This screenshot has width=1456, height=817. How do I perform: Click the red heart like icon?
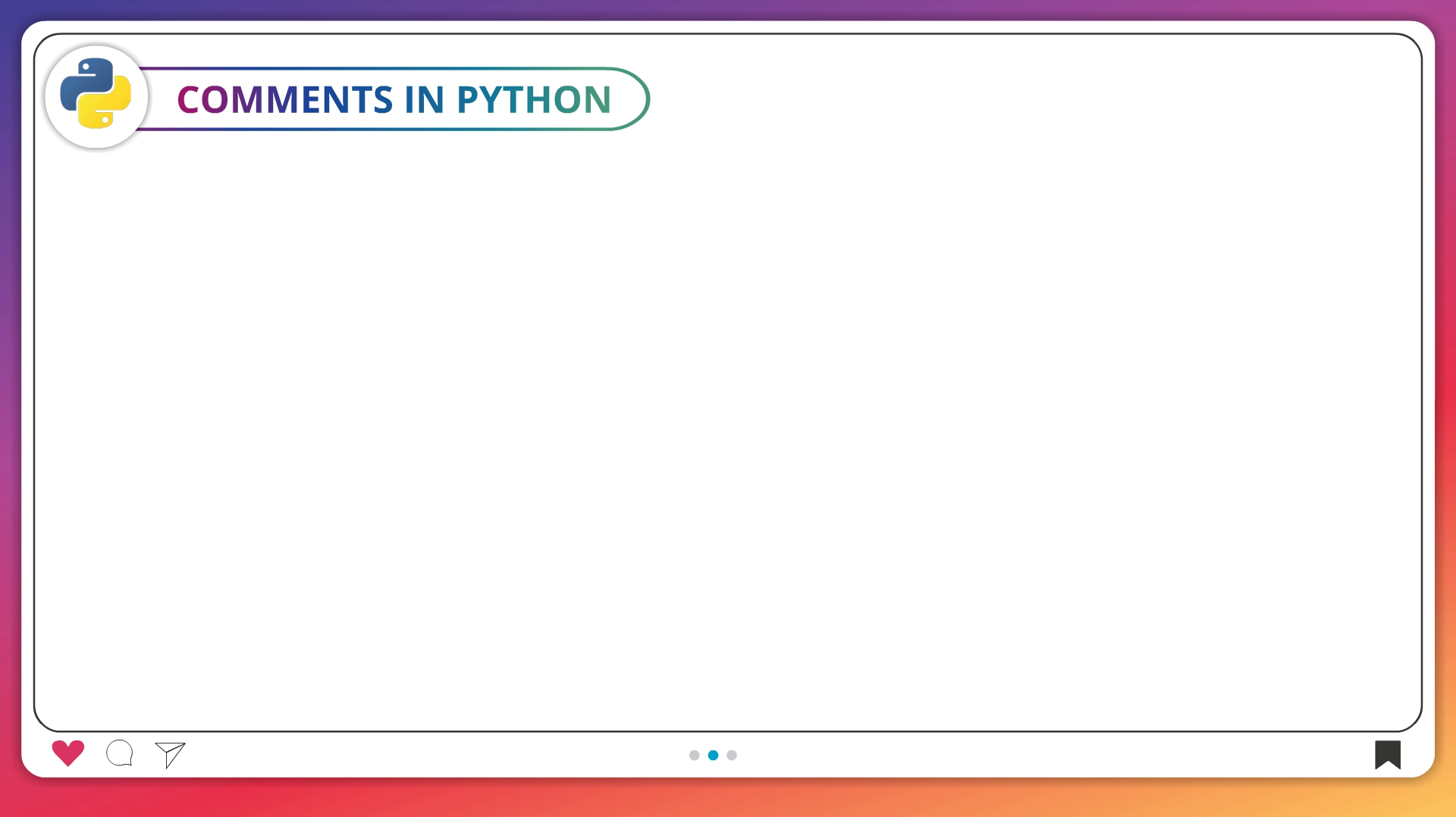(x=67, y=753)
